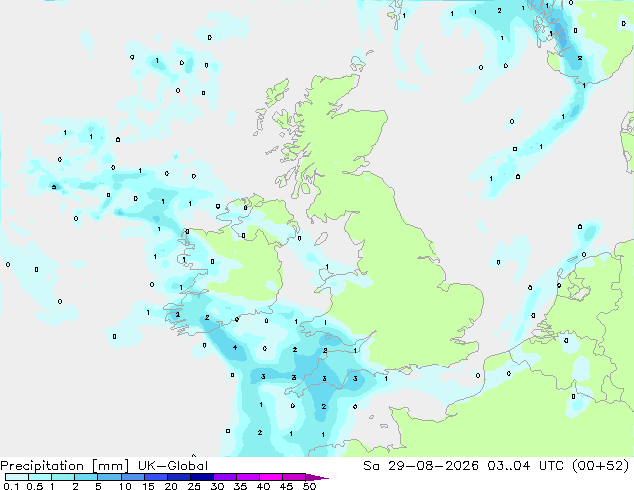The height and width of the screenshot is (490, 634).
Task: Click the 30 to 35 mm legend swatch
Action: point(224,477)
